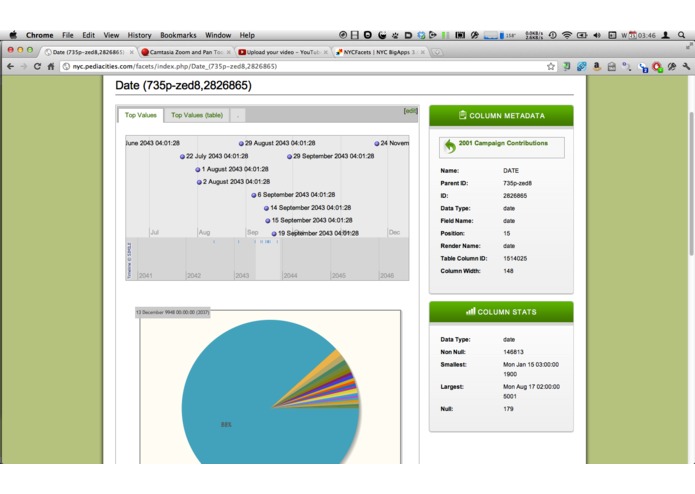This screenshot has height=494, width=695.
Task: Click the Wi-Fi status icon
Action: tap(566, 35)
